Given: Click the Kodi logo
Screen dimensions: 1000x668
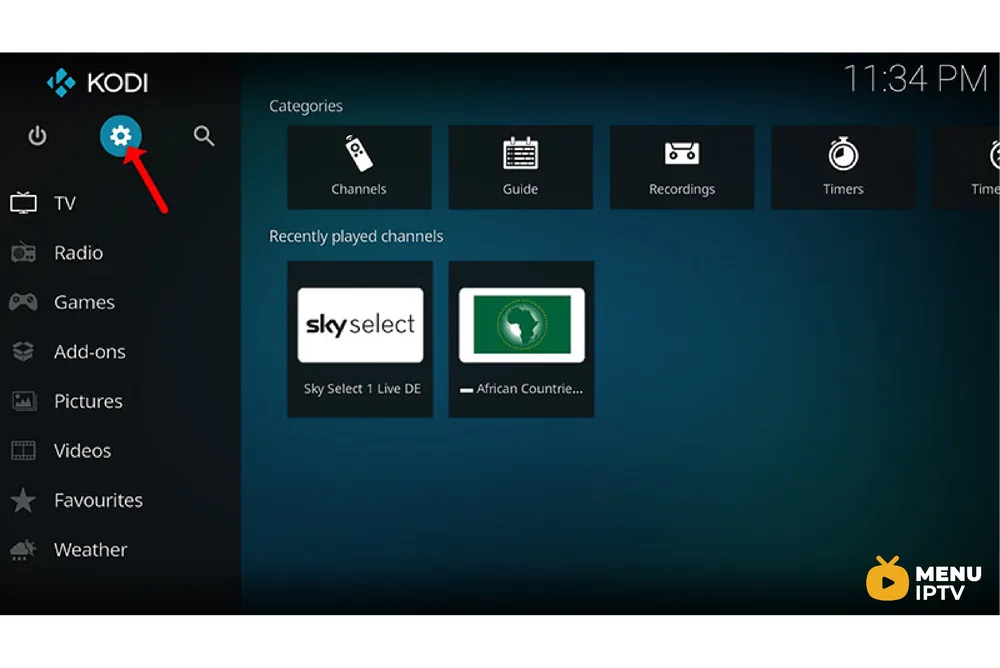Looking at the screenshot, I should pos(98,82).
